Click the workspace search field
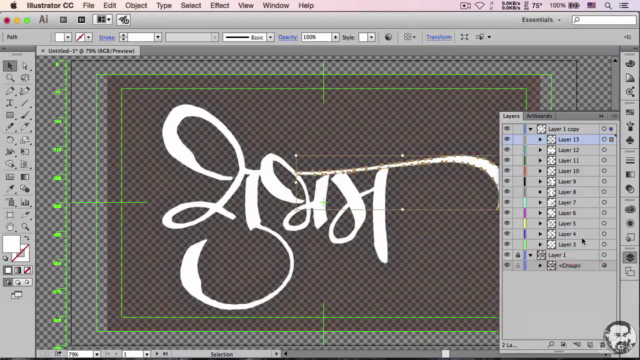640x360 pixels. 604,20
